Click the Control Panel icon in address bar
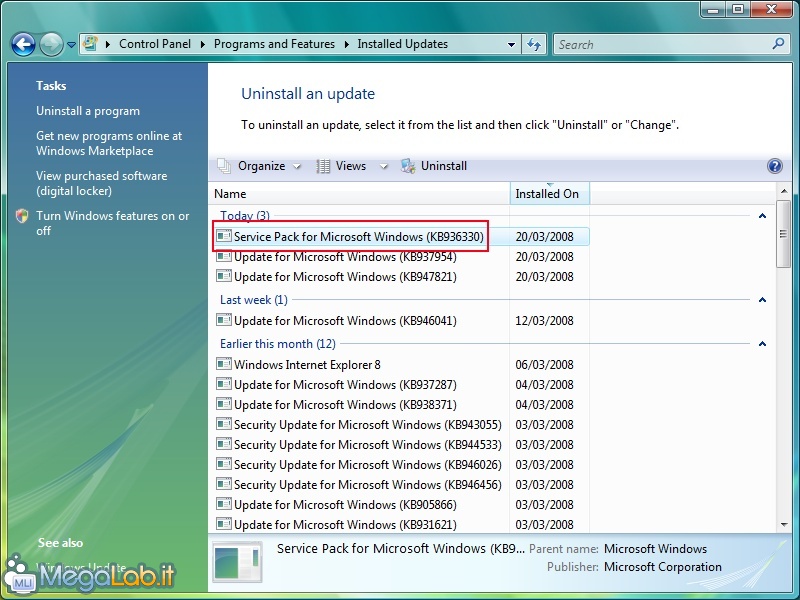 (90, 44)
